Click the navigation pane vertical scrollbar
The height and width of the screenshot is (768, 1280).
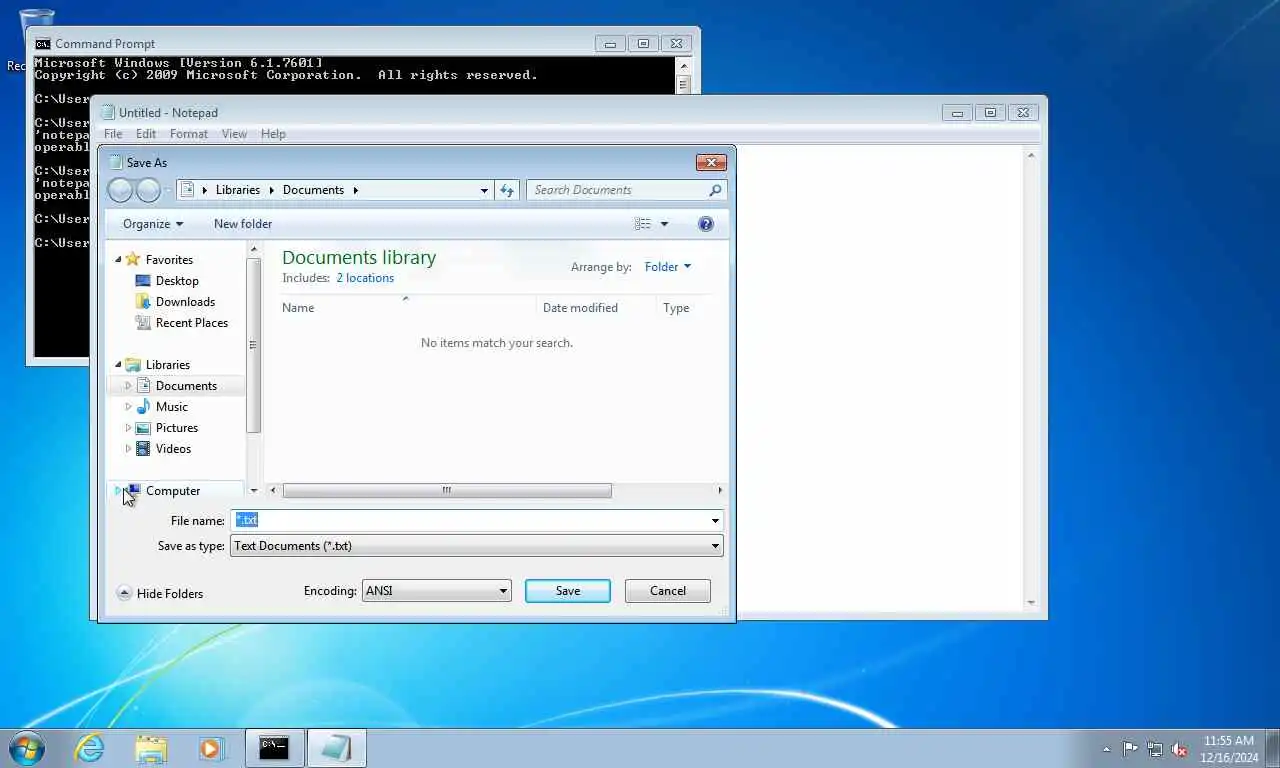click(253, 345)
